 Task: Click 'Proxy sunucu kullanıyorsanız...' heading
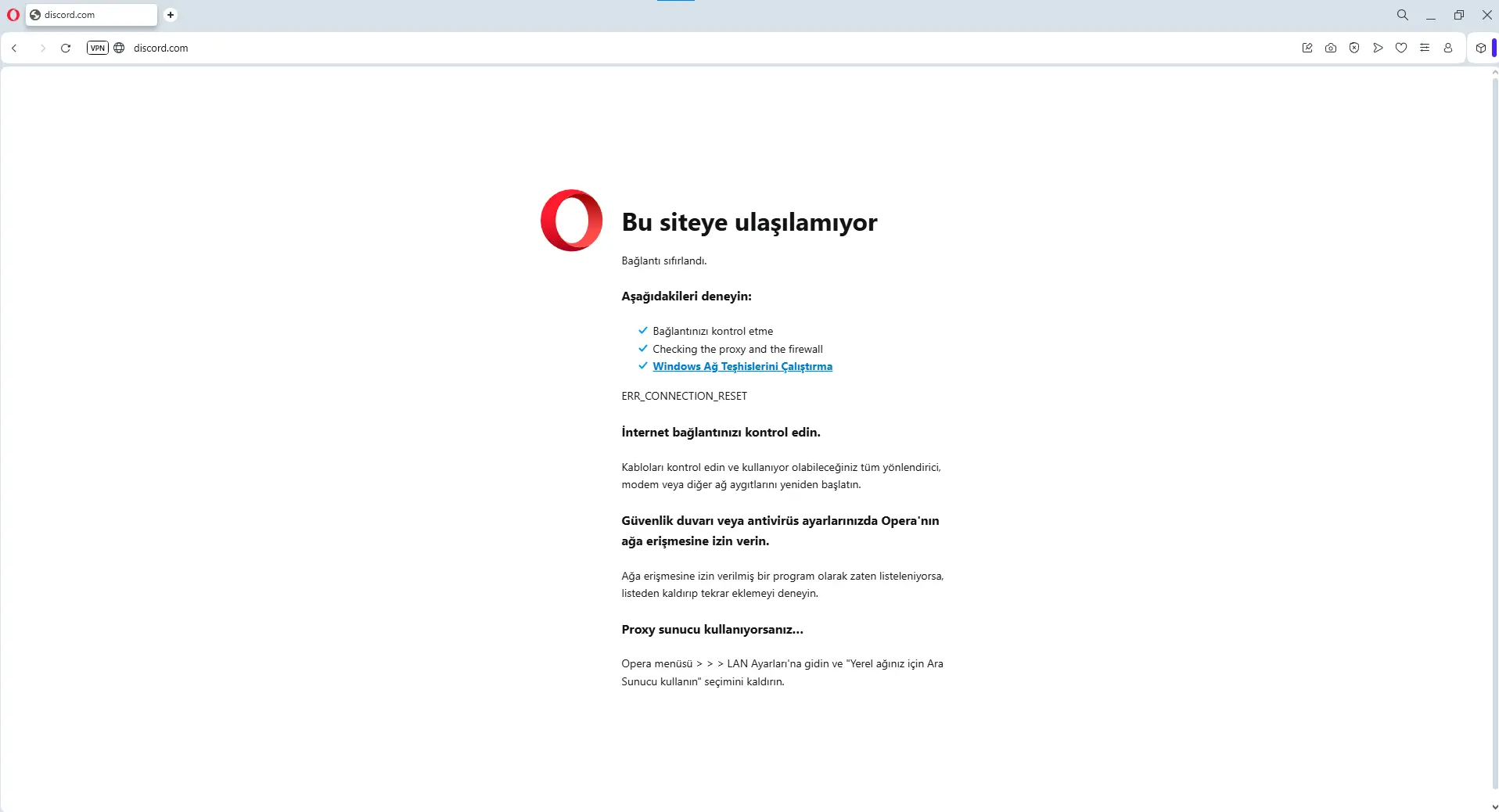(x=712, y=629)
